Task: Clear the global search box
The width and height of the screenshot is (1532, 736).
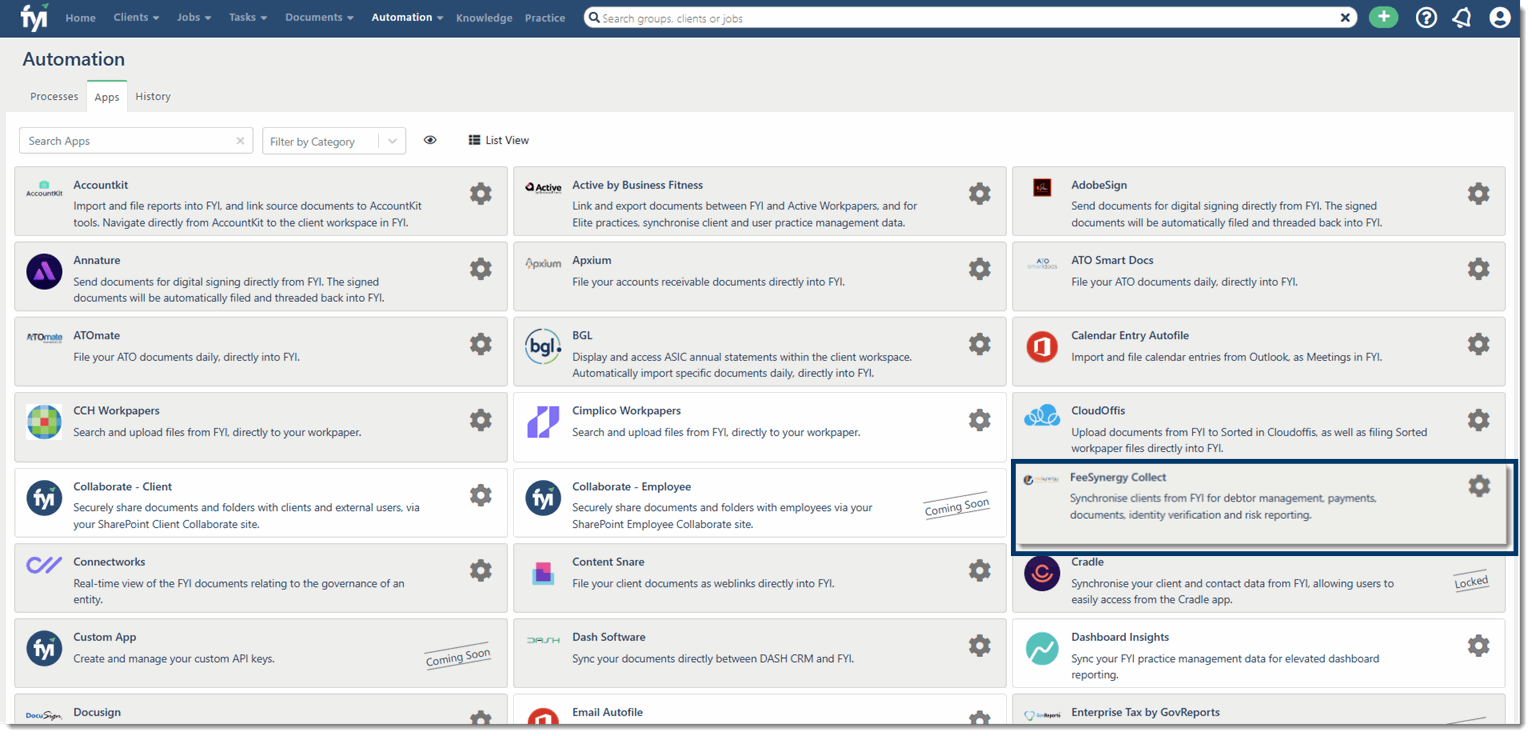Action: pyautogui.click(x=1346, y=18)
